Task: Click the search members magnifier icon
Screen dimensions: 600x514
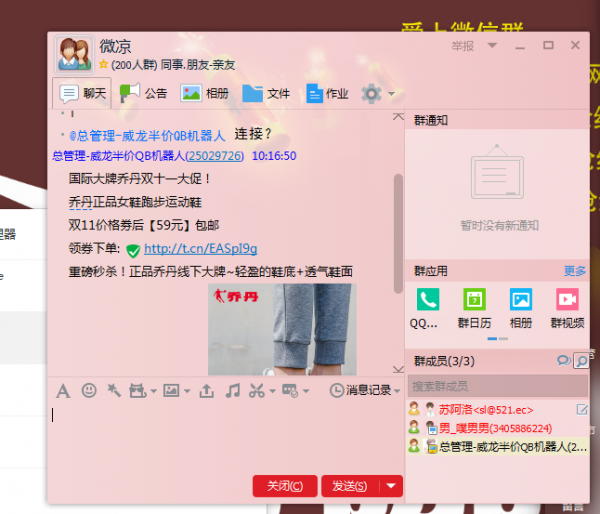Action: (x=581, y=361)
